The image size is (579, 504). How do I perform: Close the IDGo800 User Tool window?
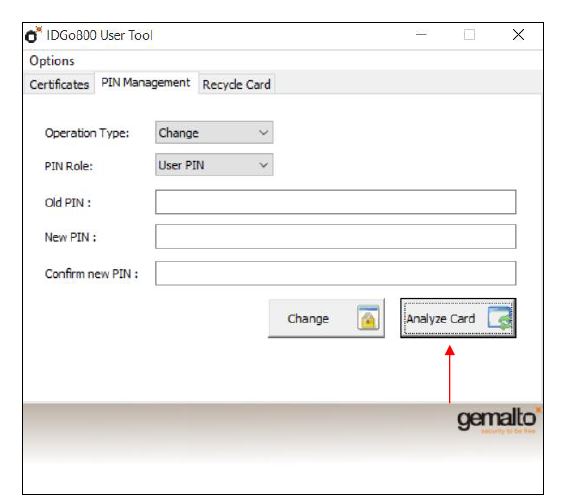tap(518, 35)
